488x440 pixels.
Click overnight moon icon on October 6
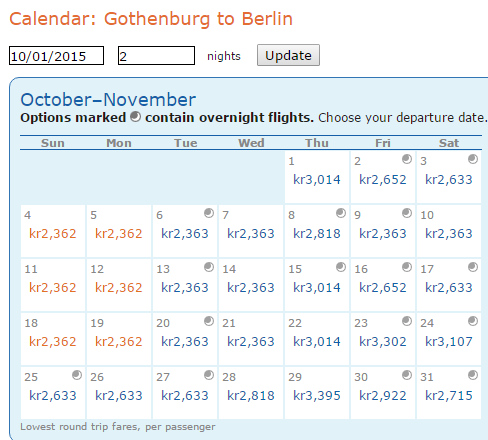(209, 213)
